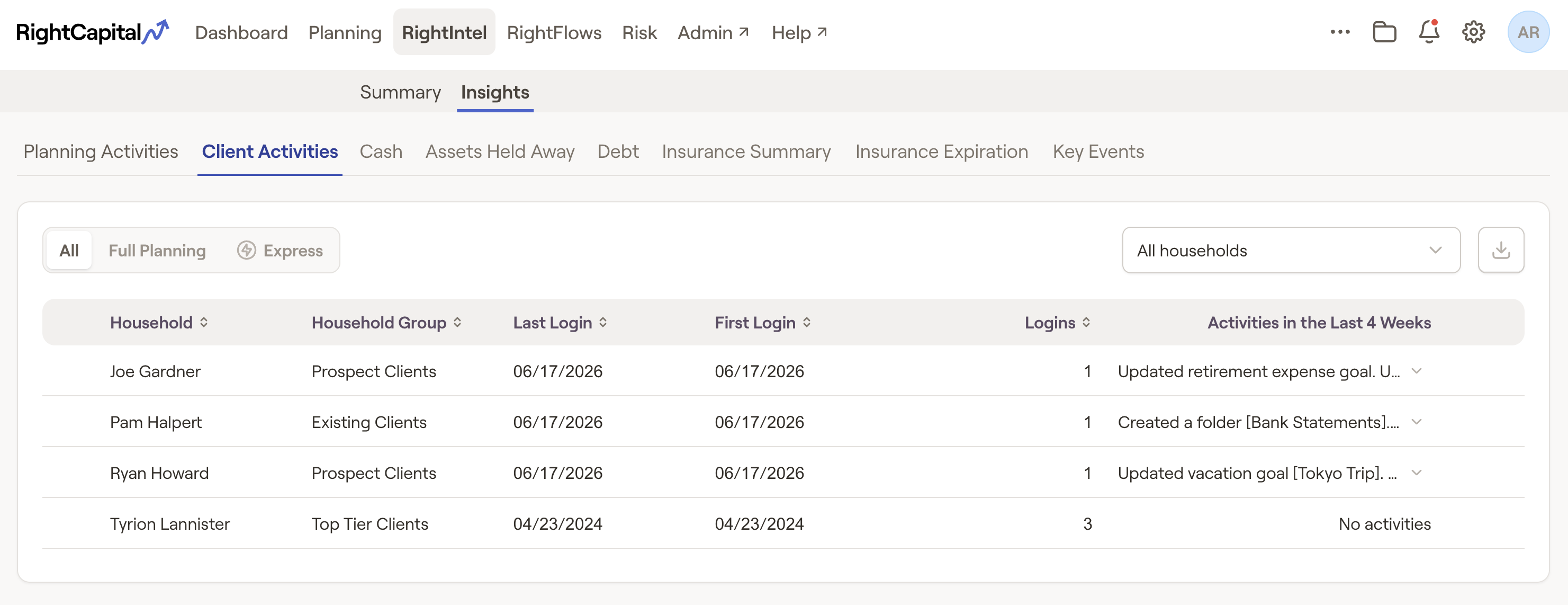Open RightFlows
The height and width of the screenshot is (605, 1568).
pyautogui.click(x=554, y=32)
